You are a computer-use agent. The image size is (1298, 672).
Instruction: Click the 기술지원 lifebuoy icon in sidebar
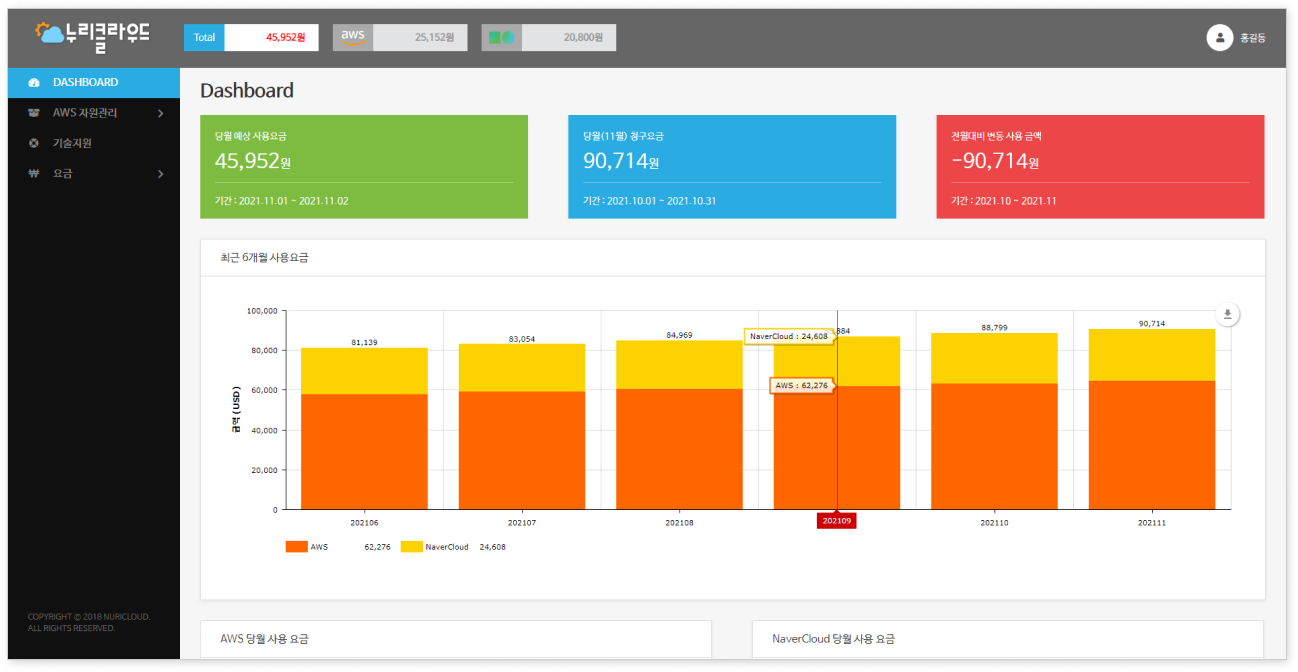[x=34, y=143]
